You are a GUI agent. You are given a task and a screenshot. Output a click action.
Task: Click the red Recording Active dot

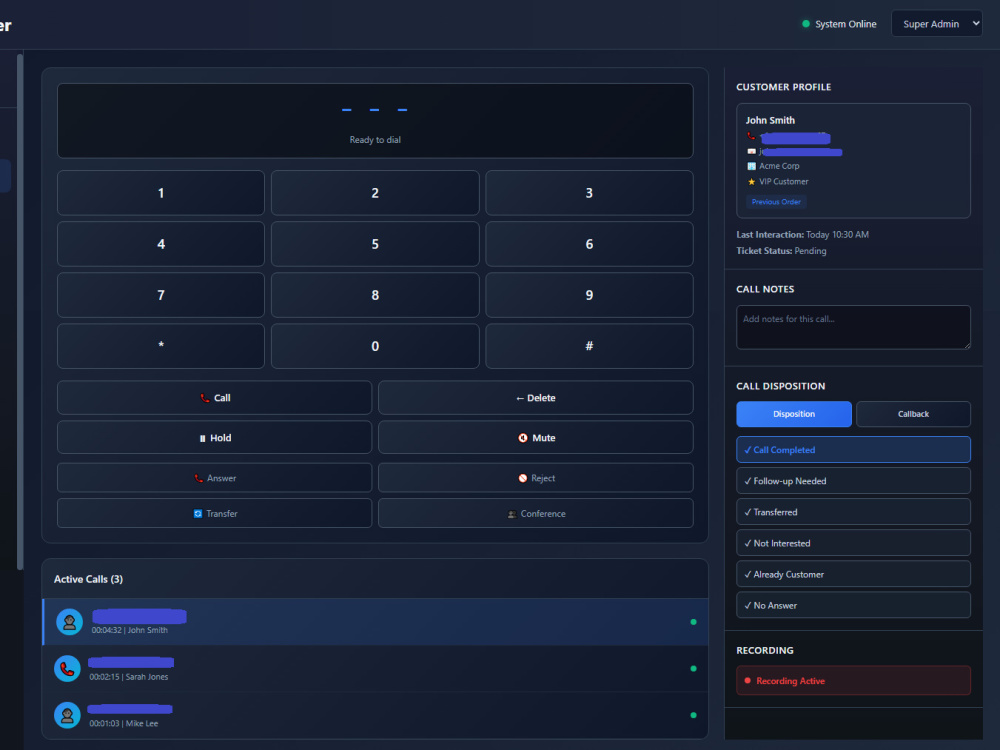tap(747, 680)
